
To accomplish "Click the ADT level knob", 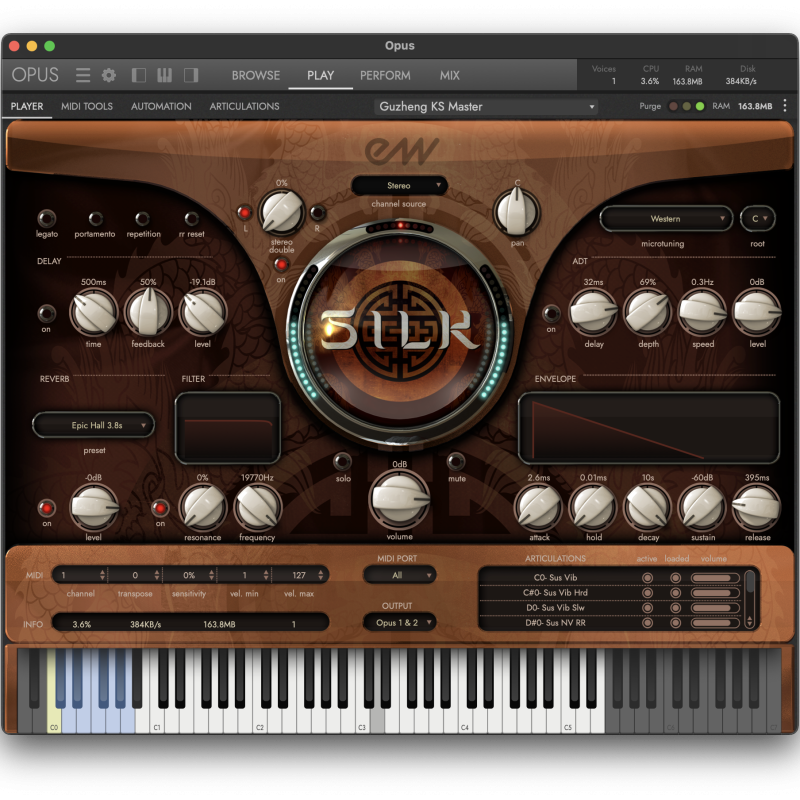I will pos(757,313).
